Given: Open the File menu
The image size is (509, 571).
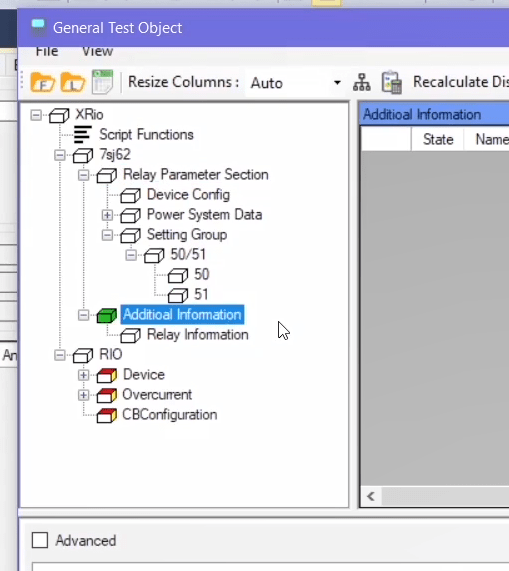Looking at the screenshot, I should [x=47, y=51].
